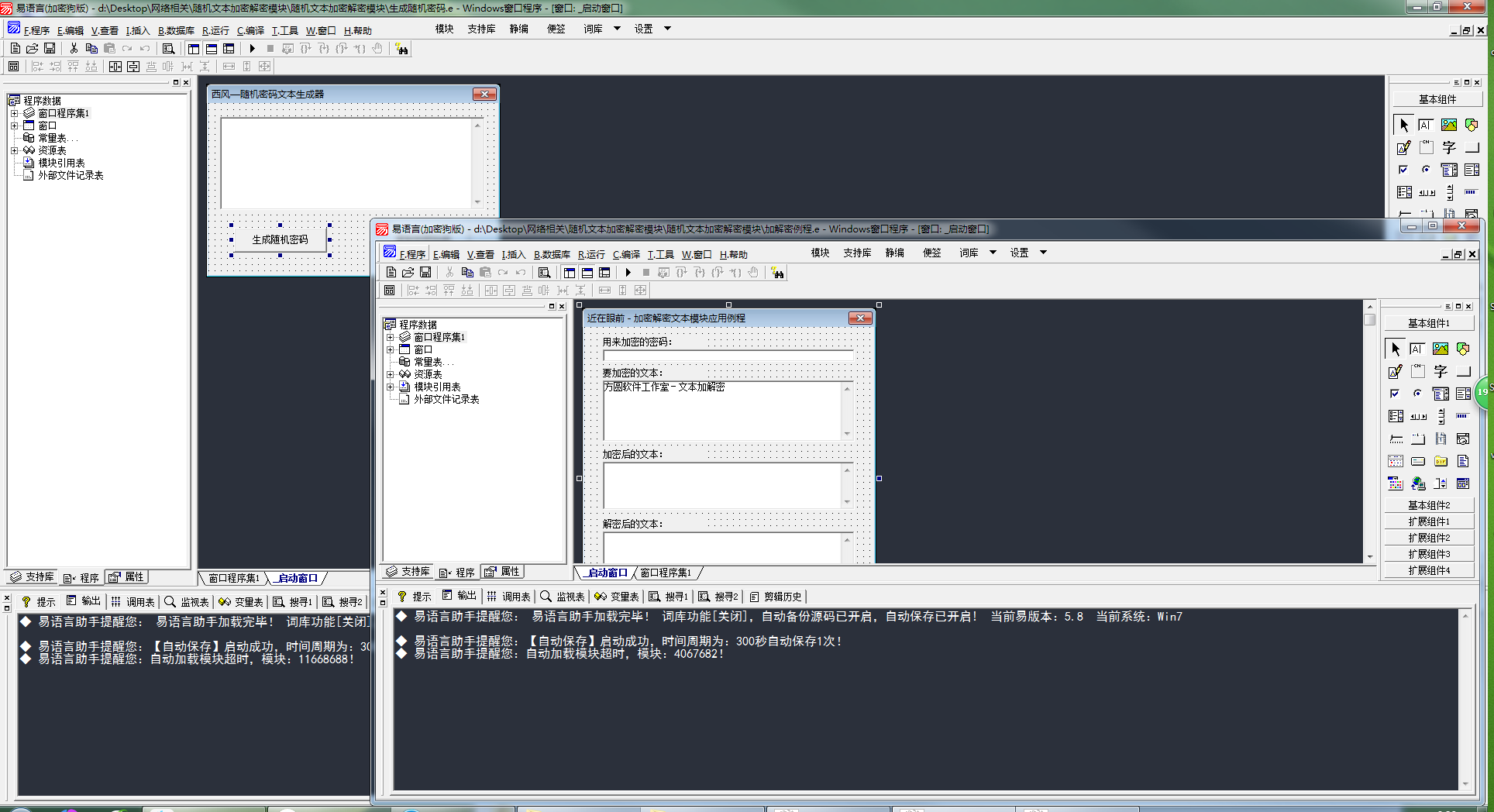Select the edit box component in front palette
Screen dimensions: 1494x812
click(1418, 349)
